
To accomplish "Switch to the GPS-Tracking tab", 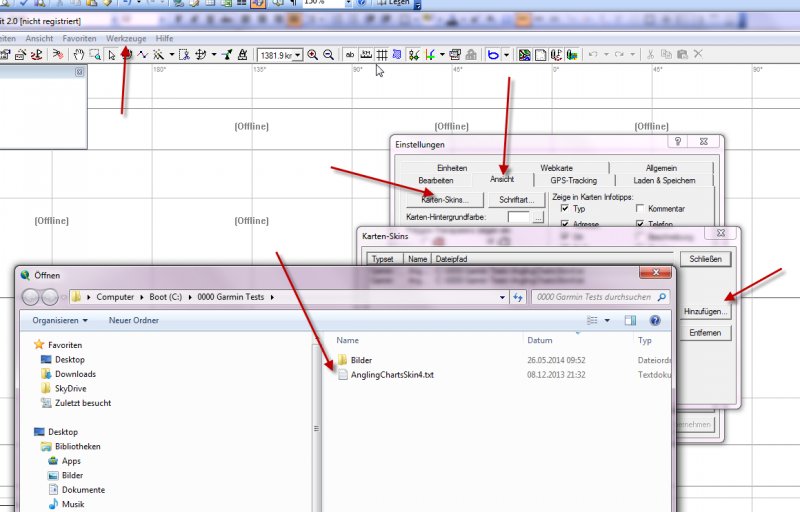I will pos(574,180).
